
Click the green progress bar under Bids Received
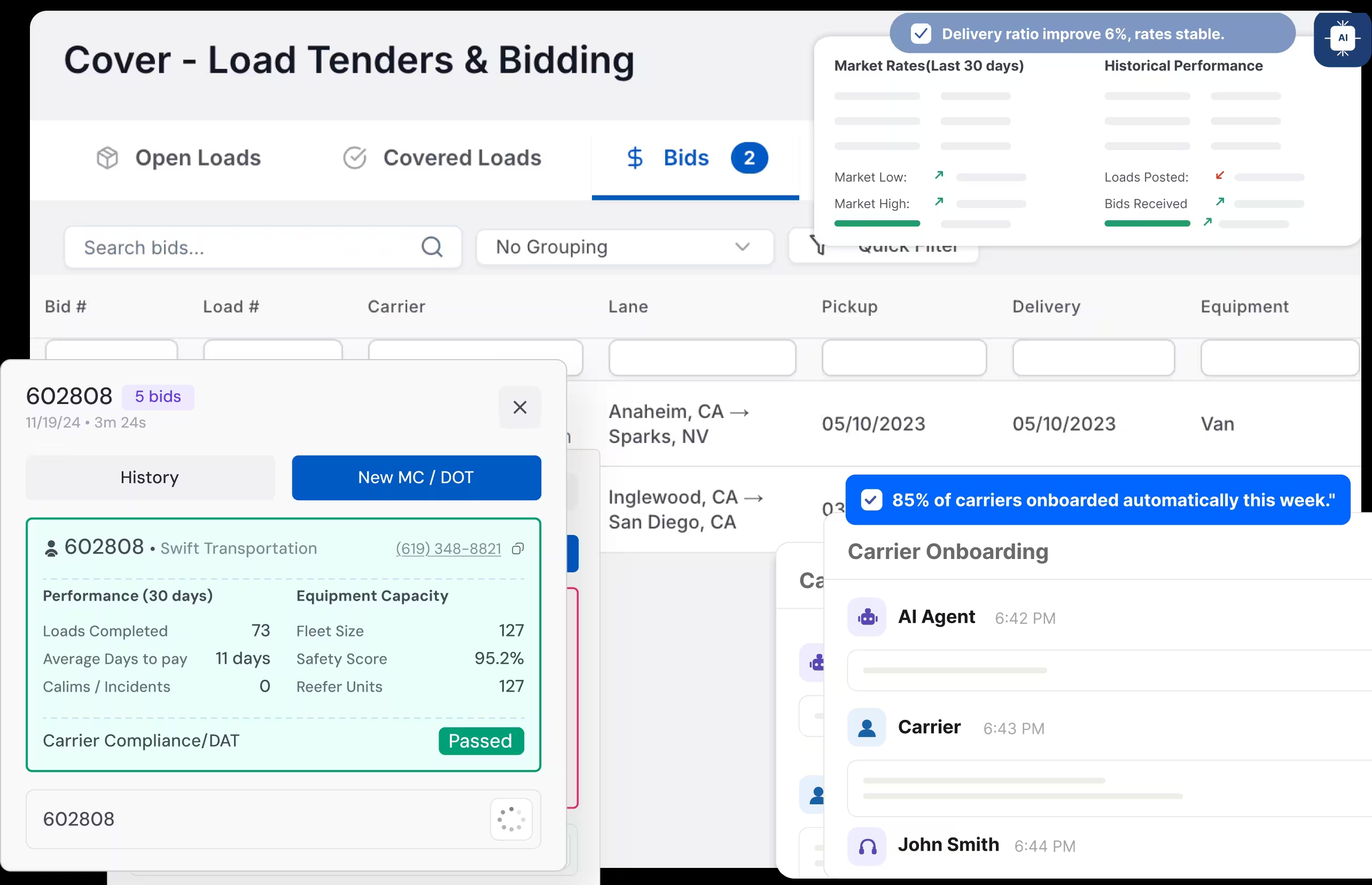click(1147, 223)
